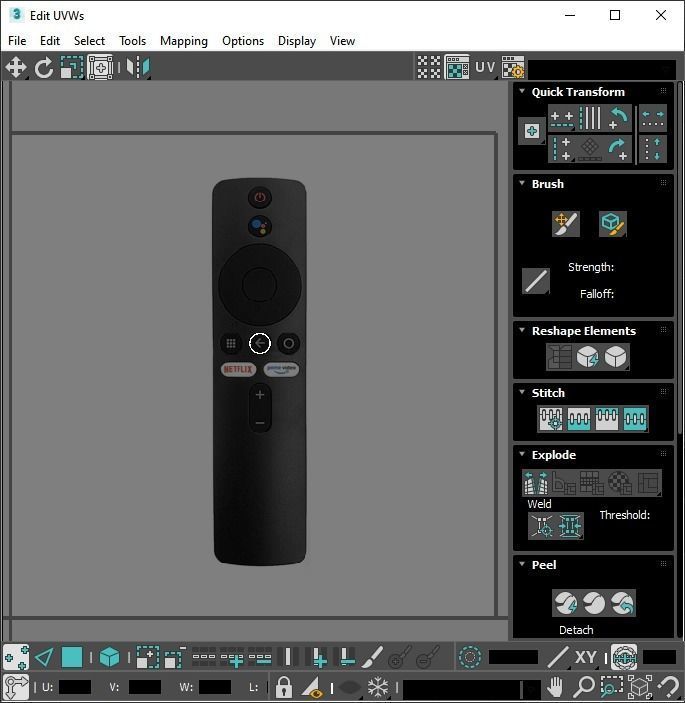Click in the U coordinate field
Image resolution: width=685 pixels, height=703 pixels.
pos(74,687)
